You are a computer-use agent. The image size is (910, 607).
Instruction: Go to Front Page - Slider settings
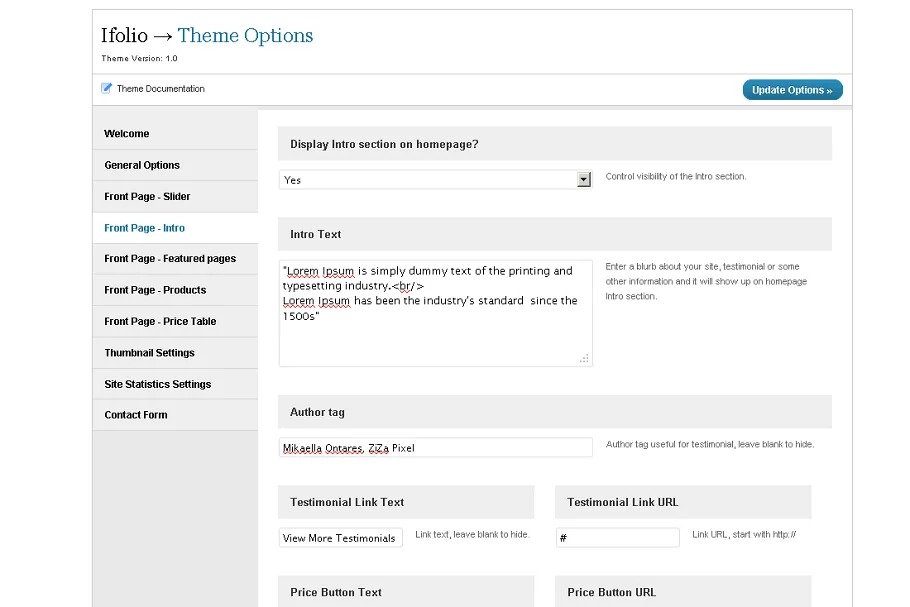coord(147,197)
